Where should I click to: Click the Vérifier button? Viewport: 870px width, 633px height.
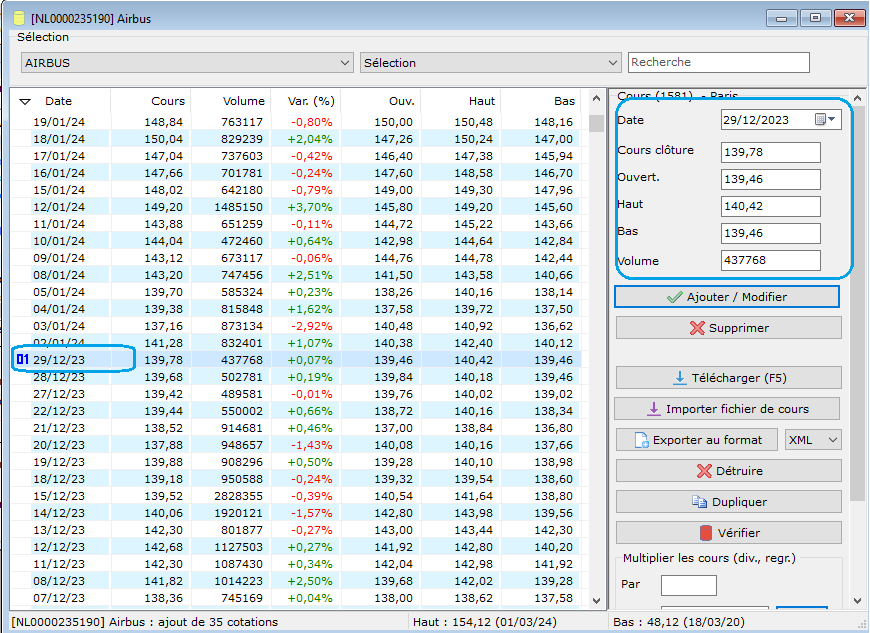(729, 533)
